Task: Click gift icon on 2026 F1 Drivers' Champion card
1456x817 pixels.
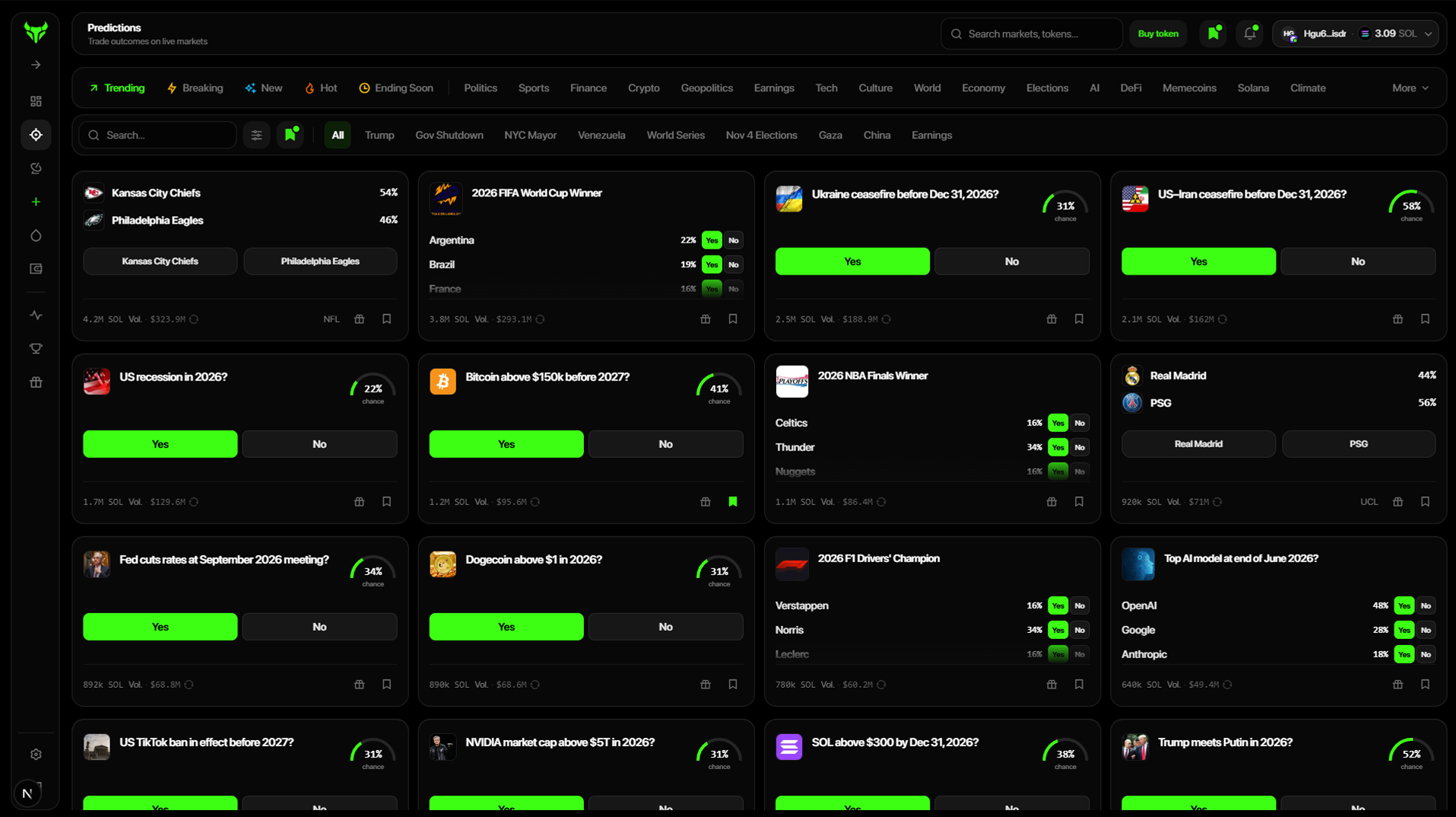Action: click(x=1052, y=685)
